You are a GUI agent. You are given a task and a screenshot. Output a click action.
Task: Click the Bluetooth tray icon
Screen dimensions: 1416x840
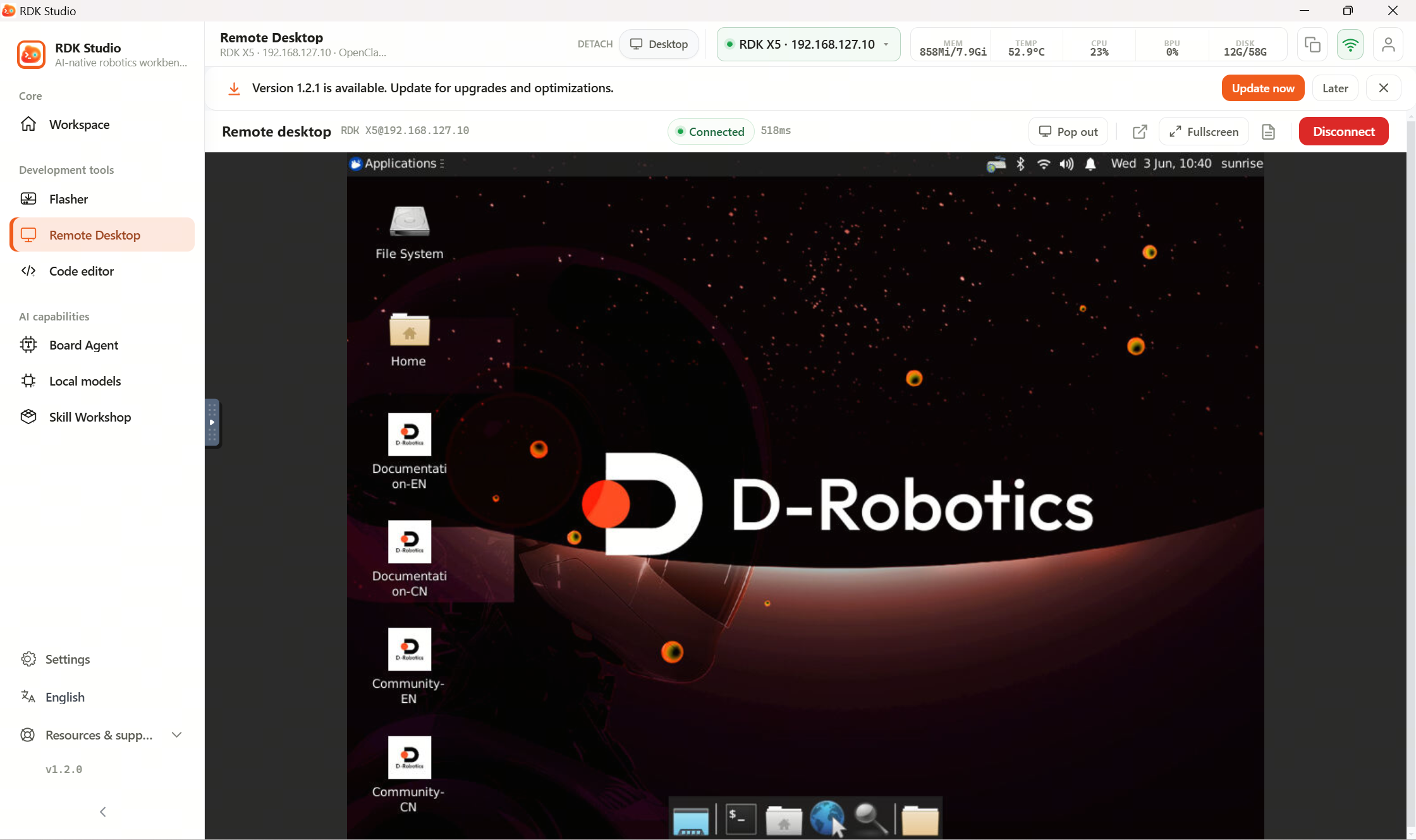click(1020, 164)
